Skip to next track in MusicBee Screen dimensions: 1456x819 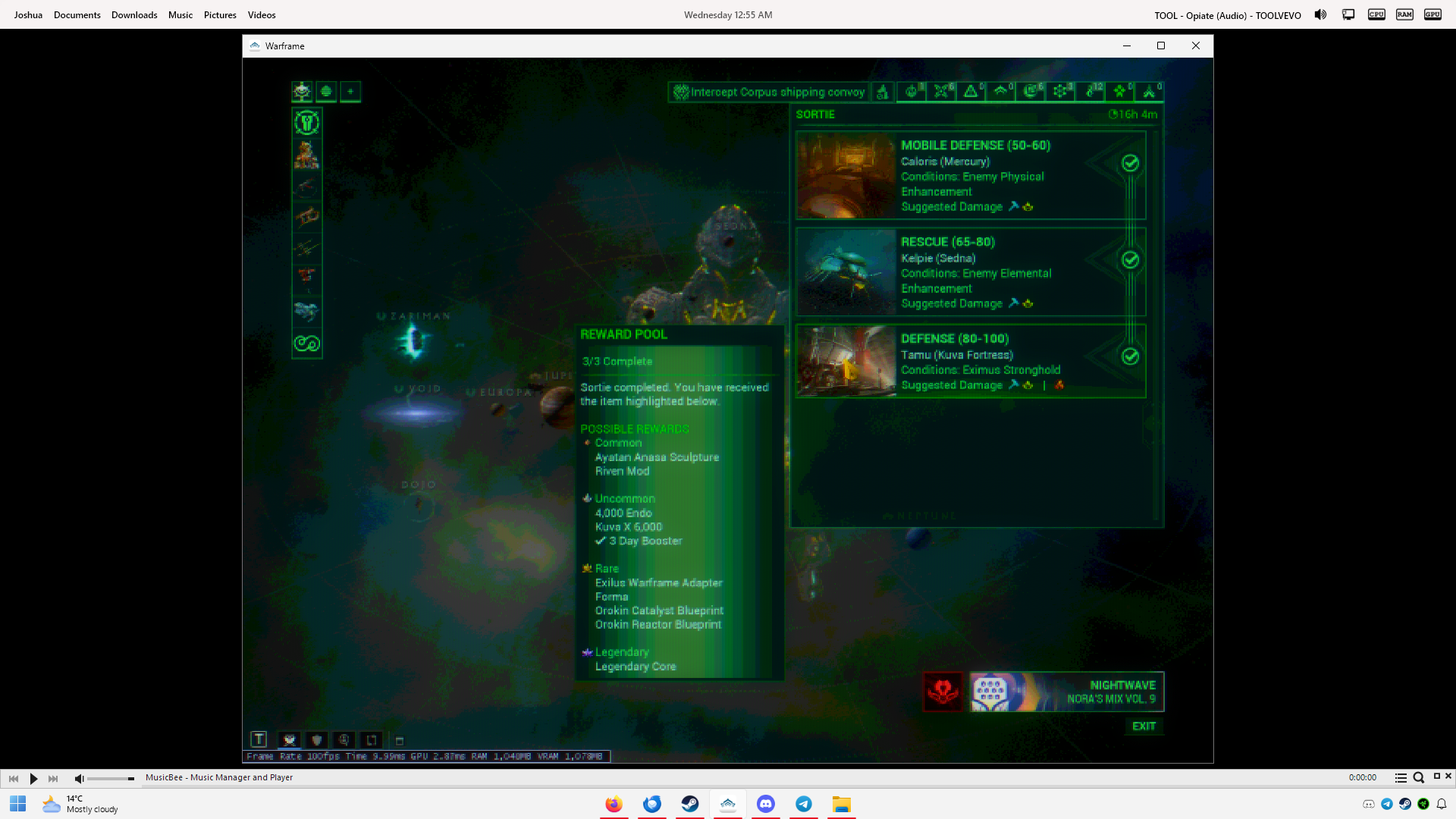click(x=53, y=778)
